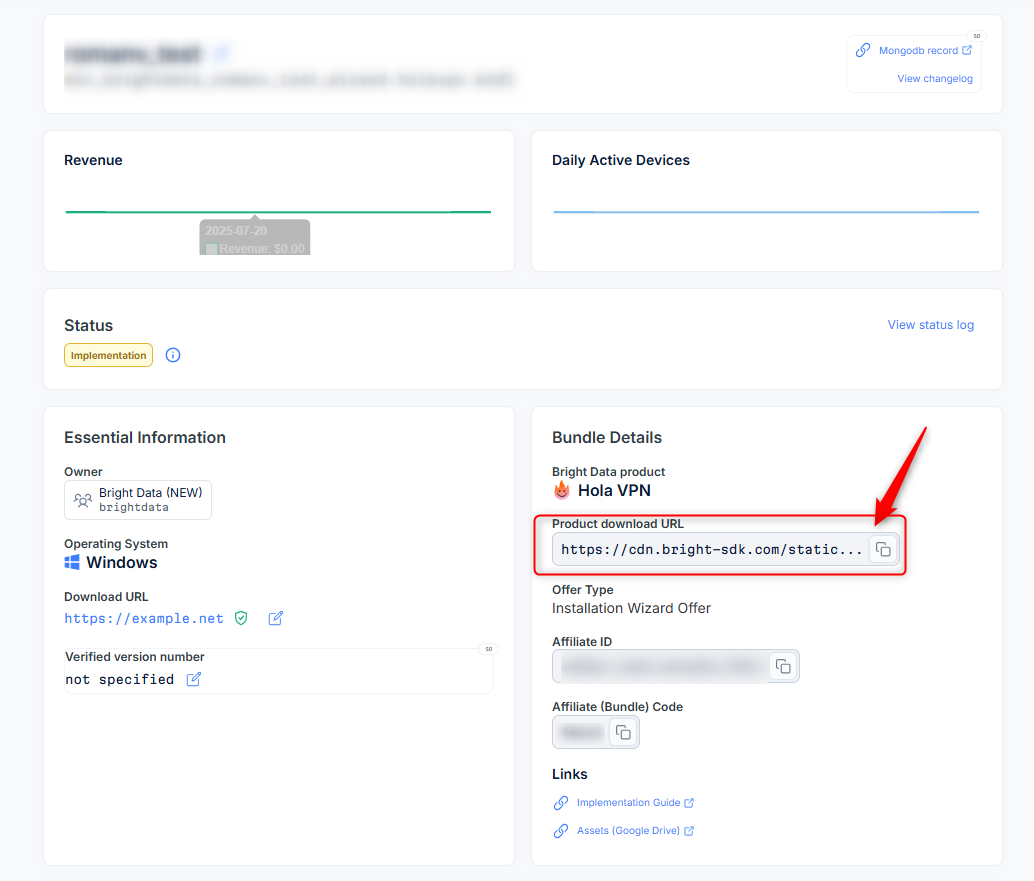1034x881 pixels.
Task: Open the Mongodb record link
Action: [x=917, y=50]
